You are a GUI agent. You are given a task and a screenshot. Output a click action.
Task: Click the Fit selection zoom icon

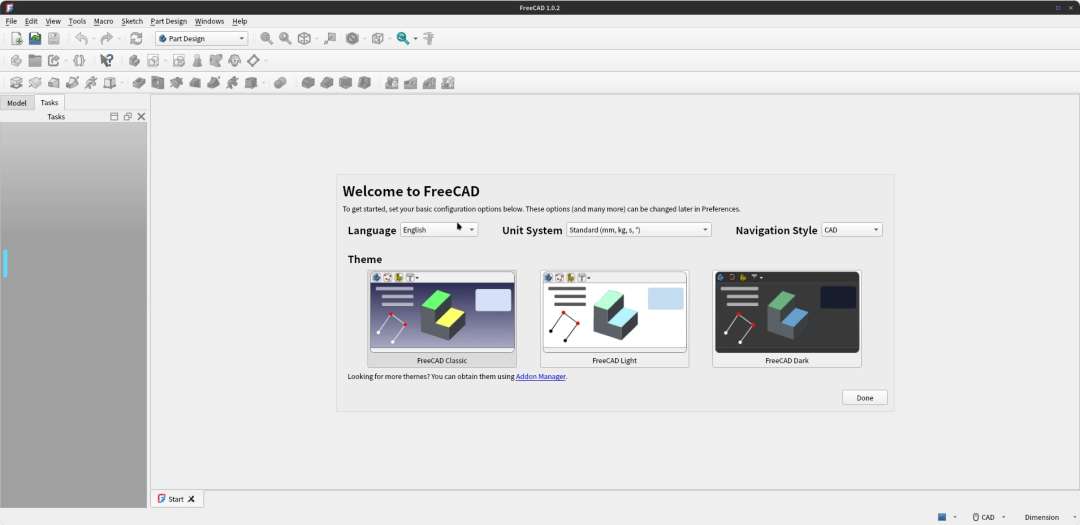click(285, 39)
